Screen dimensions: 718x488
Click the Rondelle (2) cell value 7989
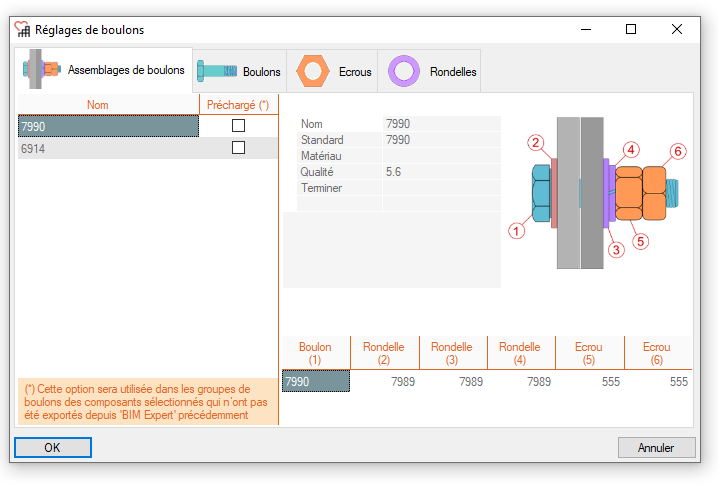point(384,381)
